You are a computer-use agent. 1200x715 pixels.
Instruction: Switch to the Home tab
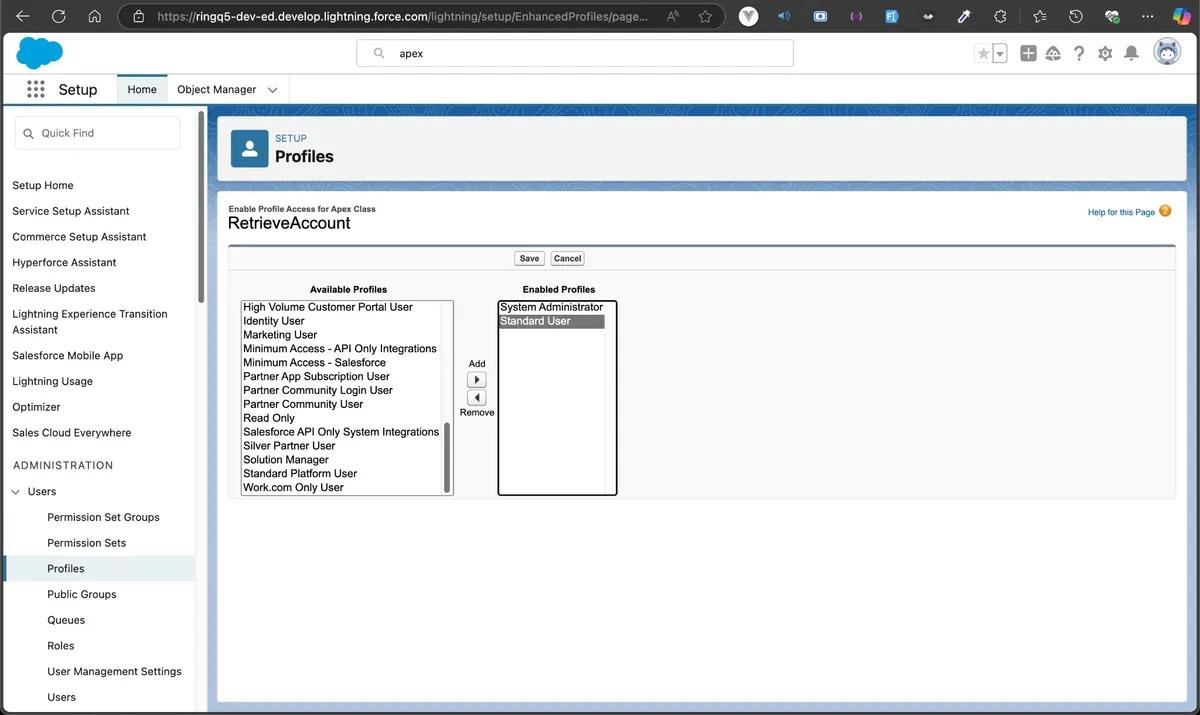142,89
